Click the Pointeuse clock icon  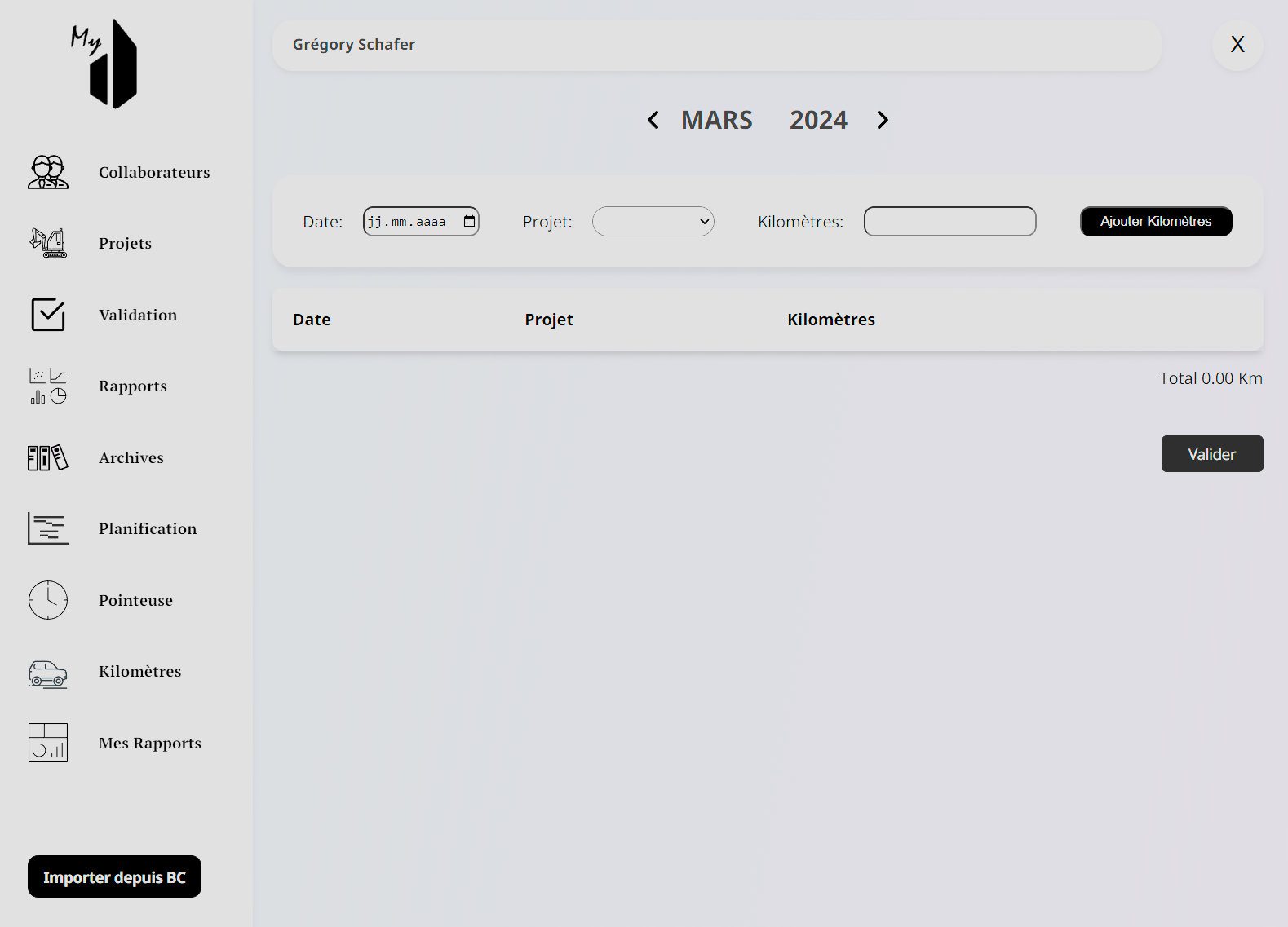click(48, 600)
